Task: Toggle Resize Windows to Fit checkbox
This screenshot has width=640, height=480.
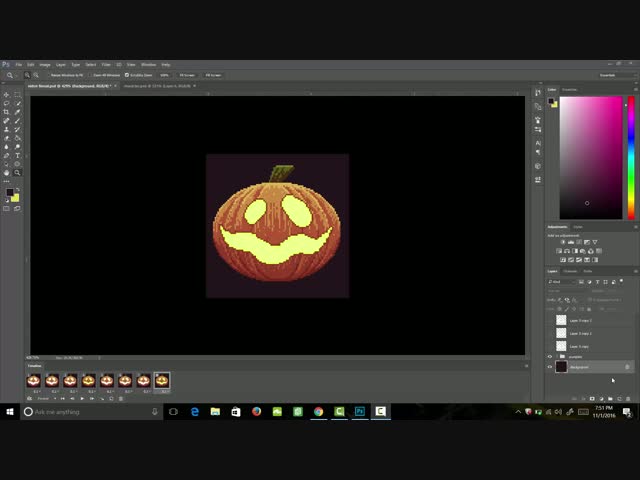Action: pos(48,75)
